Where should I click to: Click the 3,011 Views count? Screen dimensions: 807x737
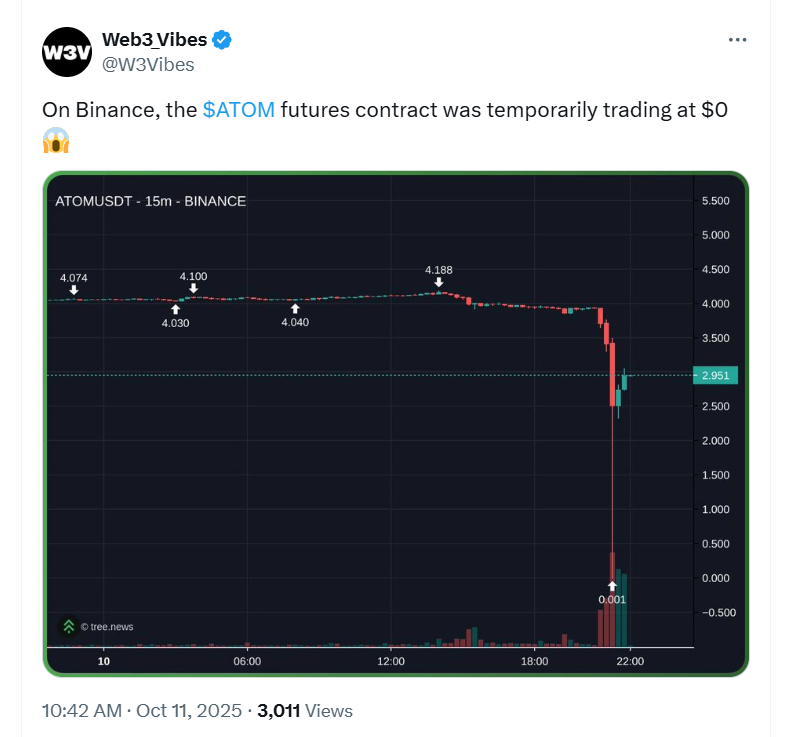[305, 711]
